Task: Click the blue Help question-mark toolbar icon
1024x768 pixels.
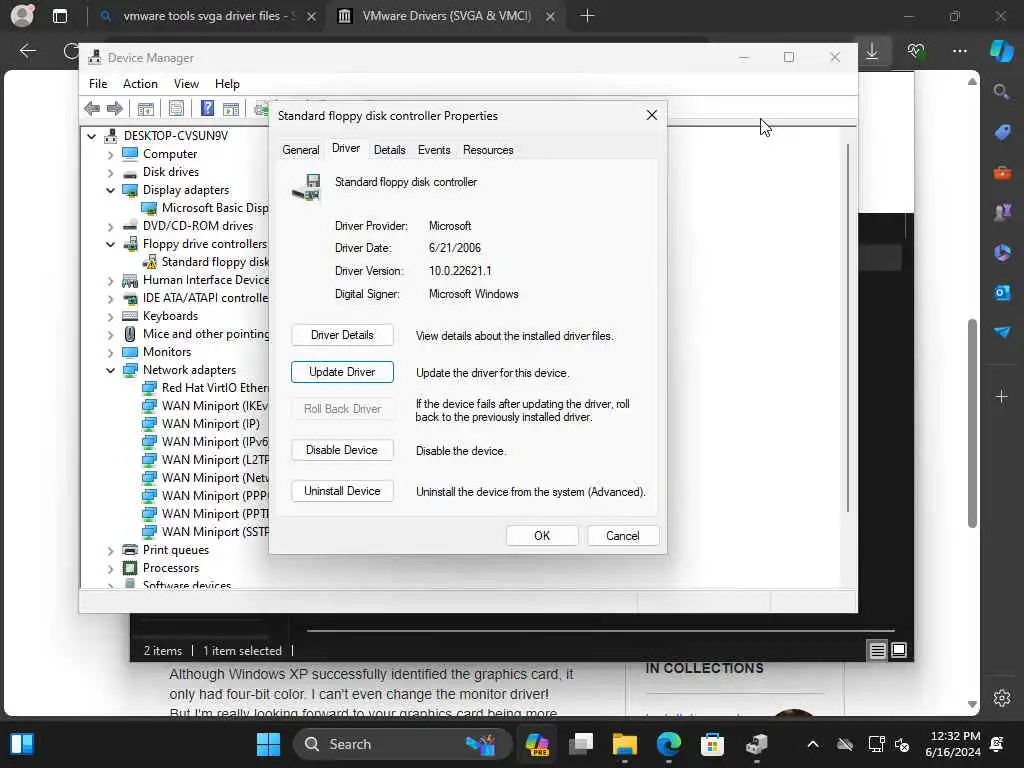Action: click(x=207, y=108)
